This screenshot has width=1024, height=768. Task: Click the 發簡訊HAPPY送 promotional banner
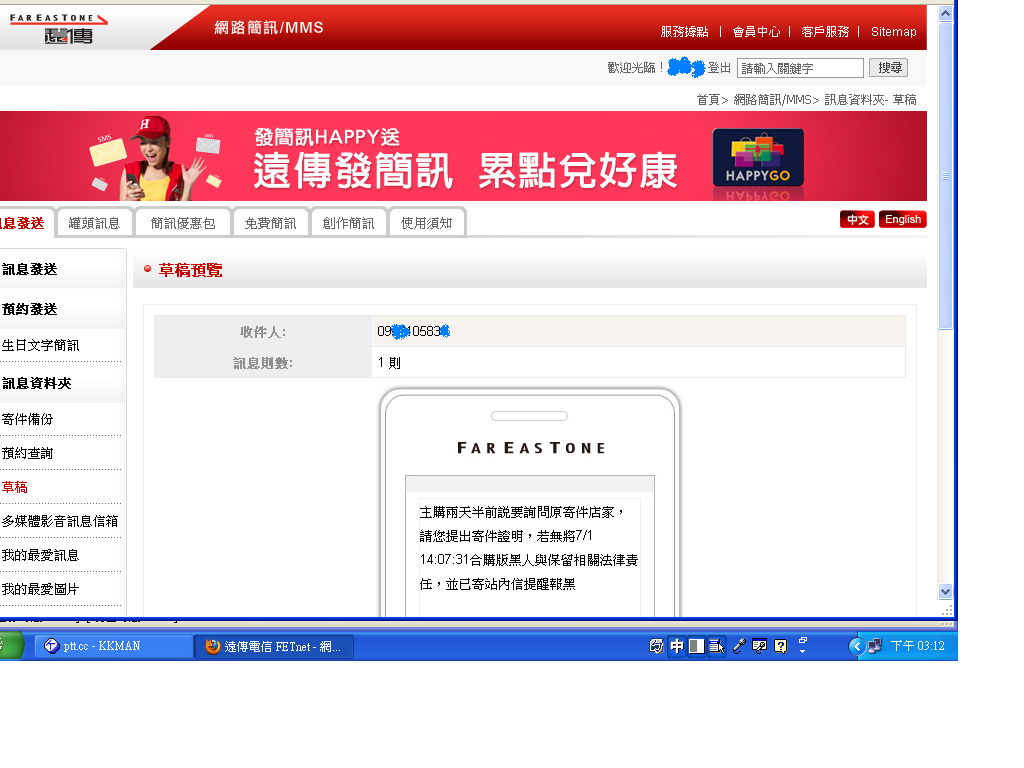(x=463, y=156)
